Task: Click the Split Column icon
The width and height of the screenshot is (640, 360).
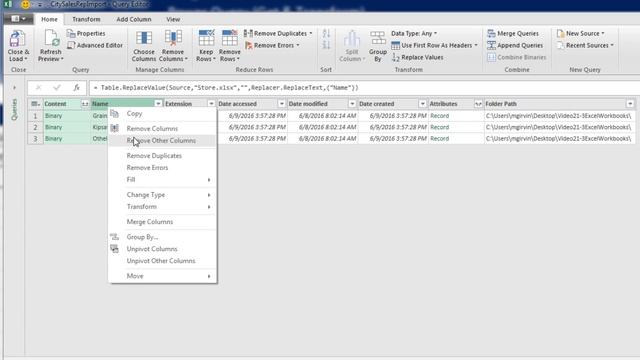Action: point(351,39)
